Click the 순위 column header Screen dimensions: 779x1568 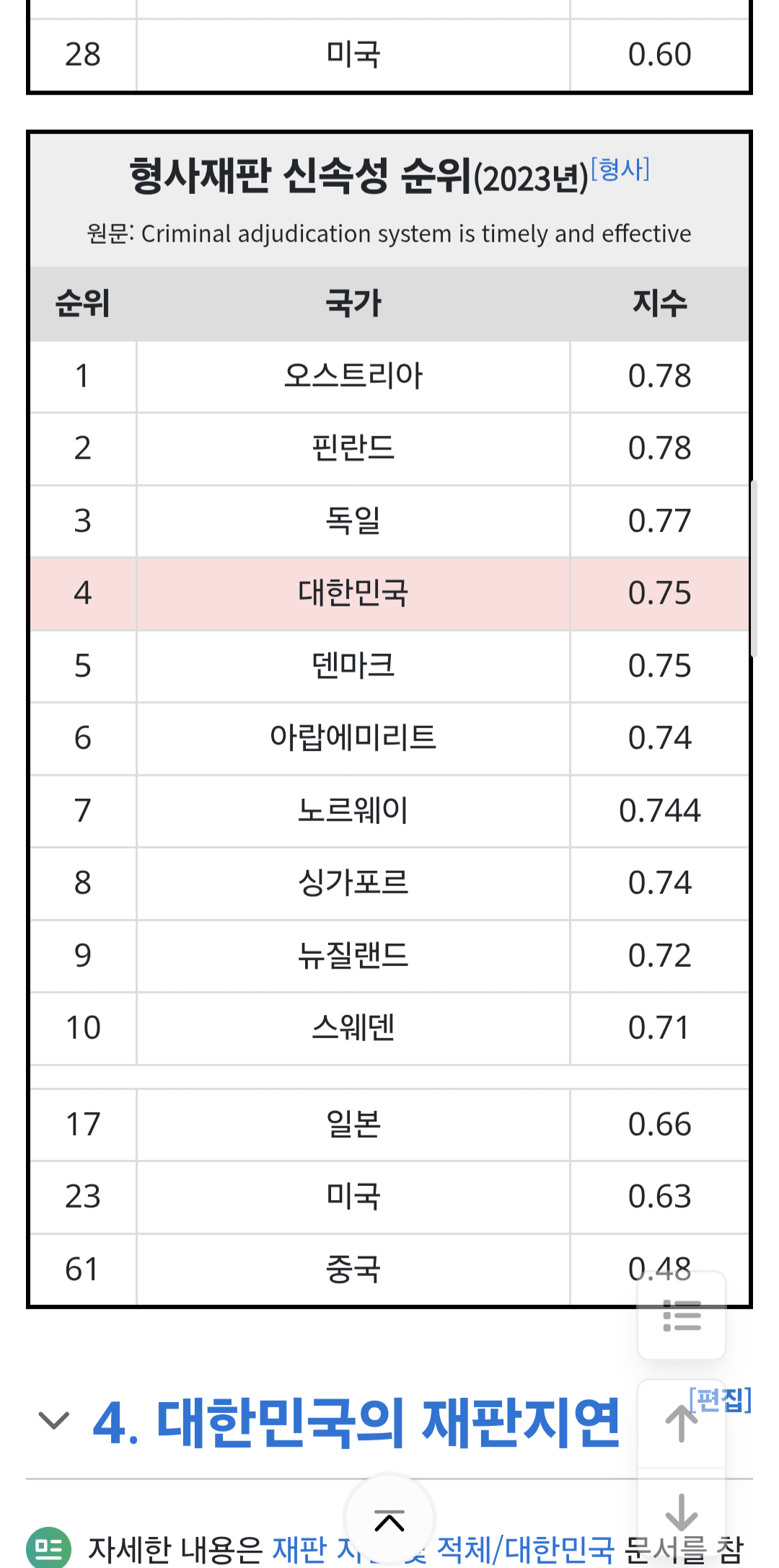click(x=83, y=304)
